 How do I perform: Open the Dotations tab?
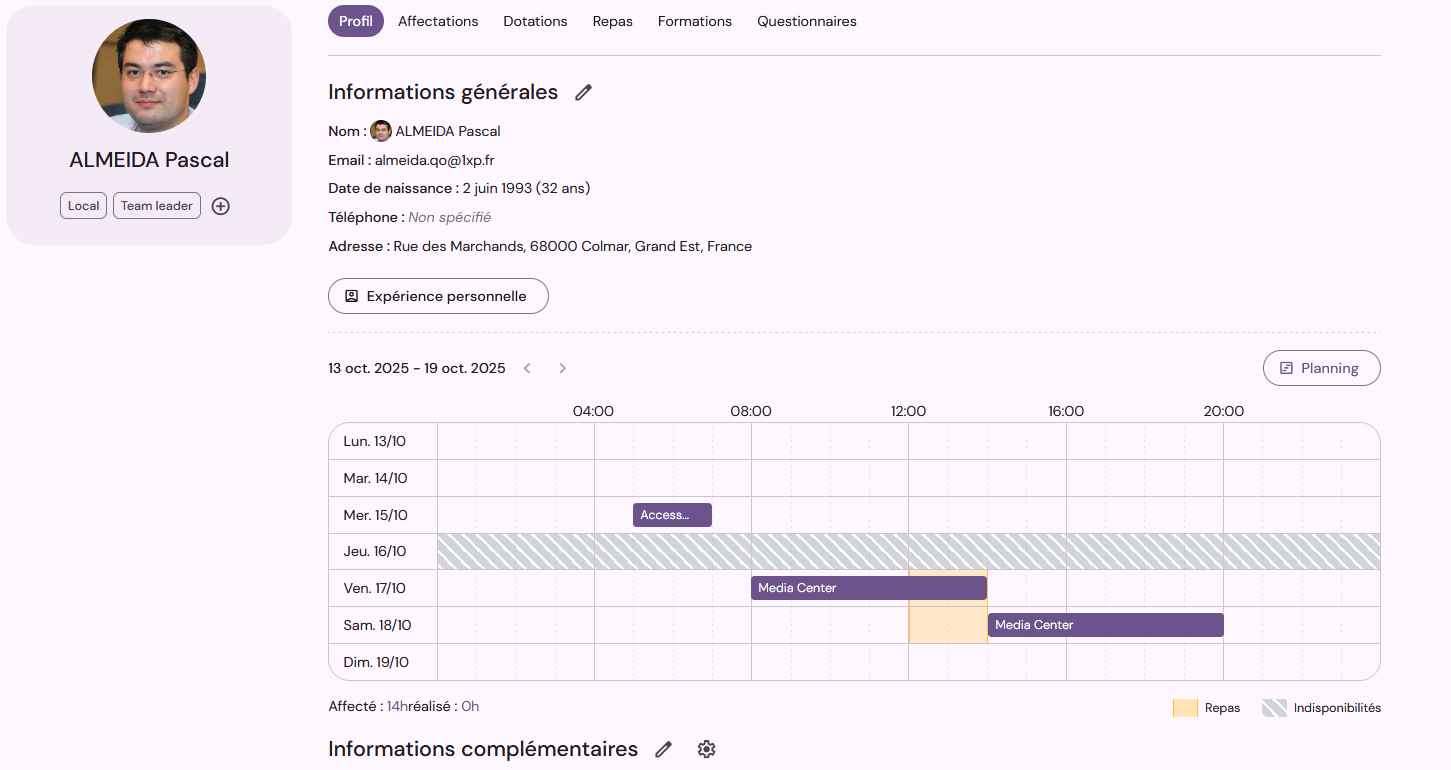535,21
